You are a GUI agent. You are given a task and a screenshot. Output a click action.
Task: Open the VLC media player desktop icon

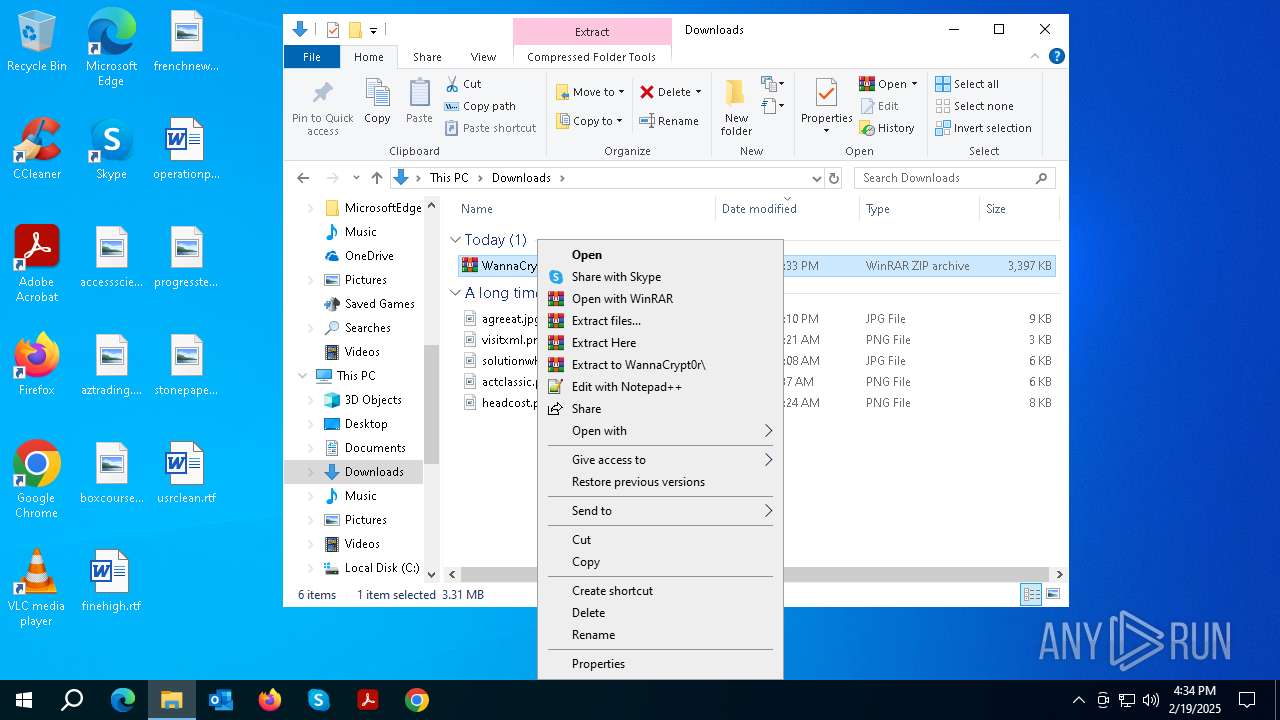click(37, 588)
